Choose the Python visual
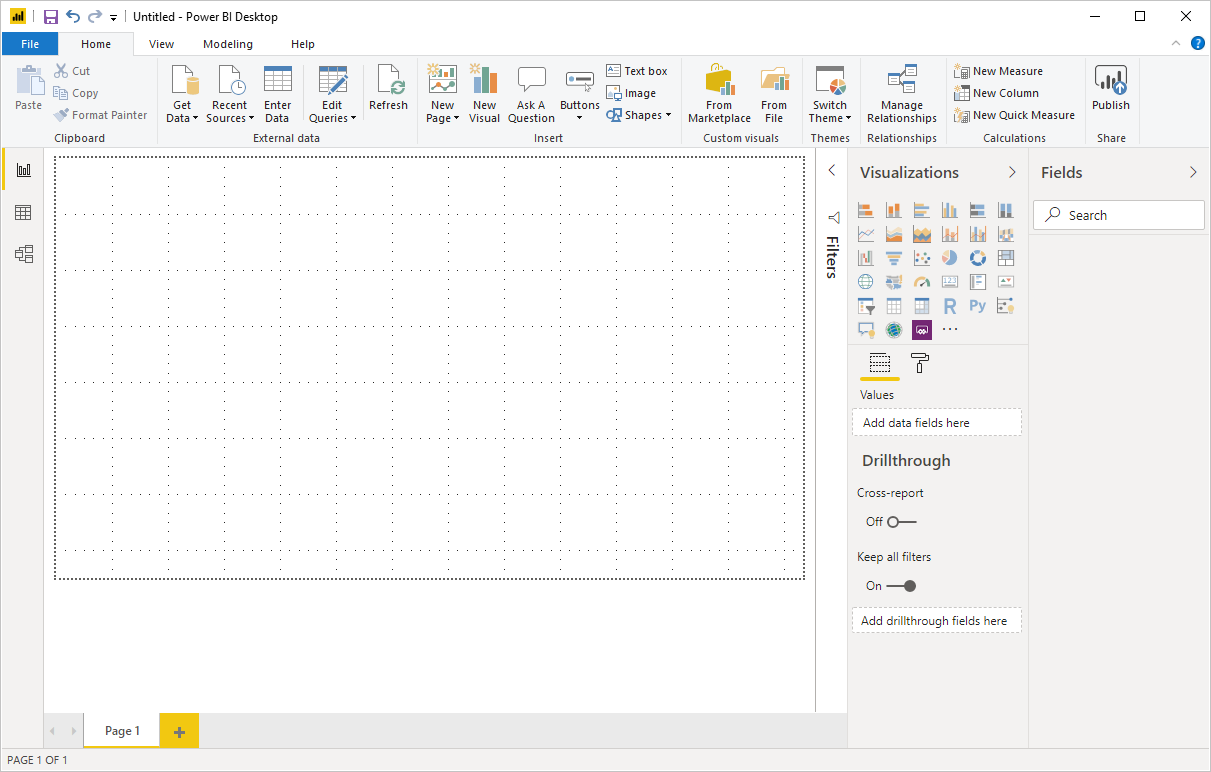The image size is (1211, 772). [x=977, y=305]
